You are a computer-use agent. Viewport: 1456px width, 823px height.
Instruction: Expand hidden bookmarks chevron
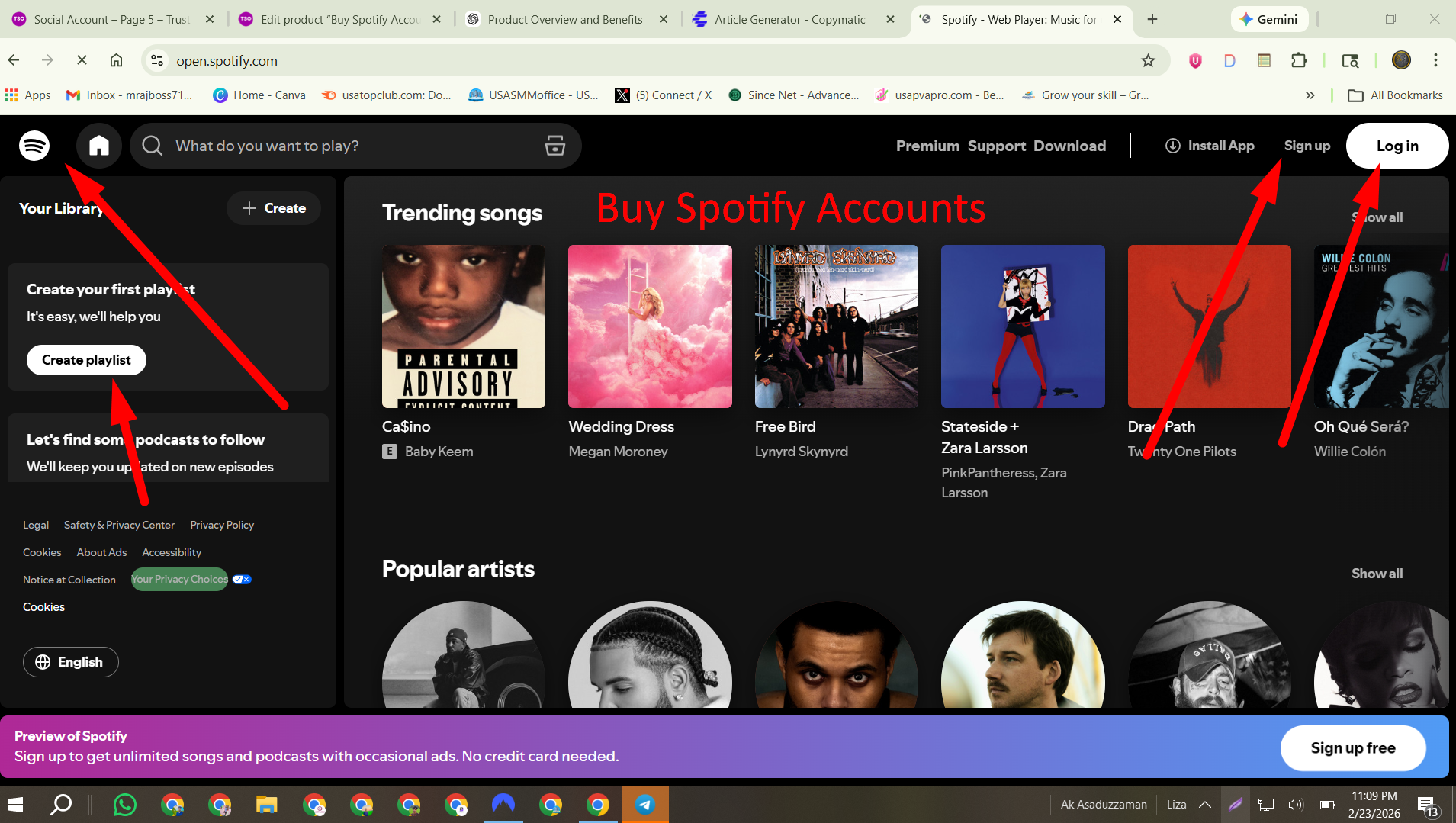pyautogui.click(x=1310, y=95)
